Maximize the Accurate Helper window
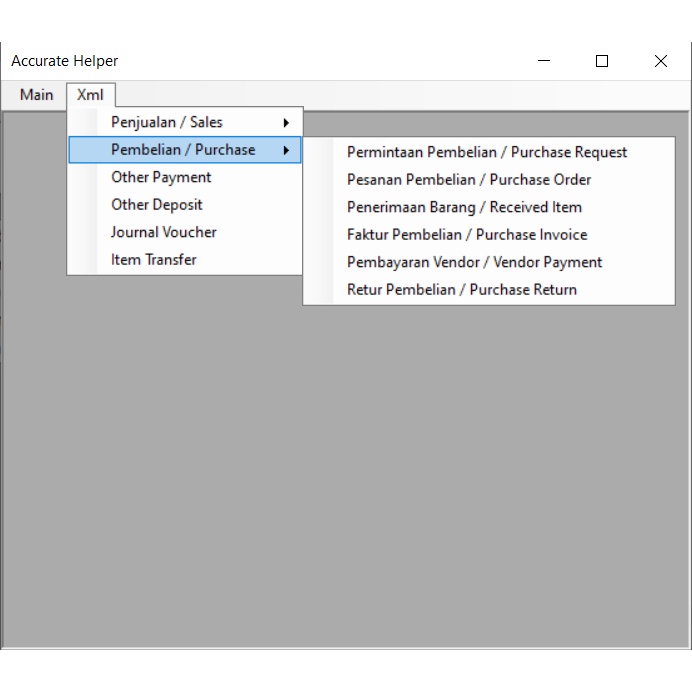692x692 pixels. (x=602, y=61)
